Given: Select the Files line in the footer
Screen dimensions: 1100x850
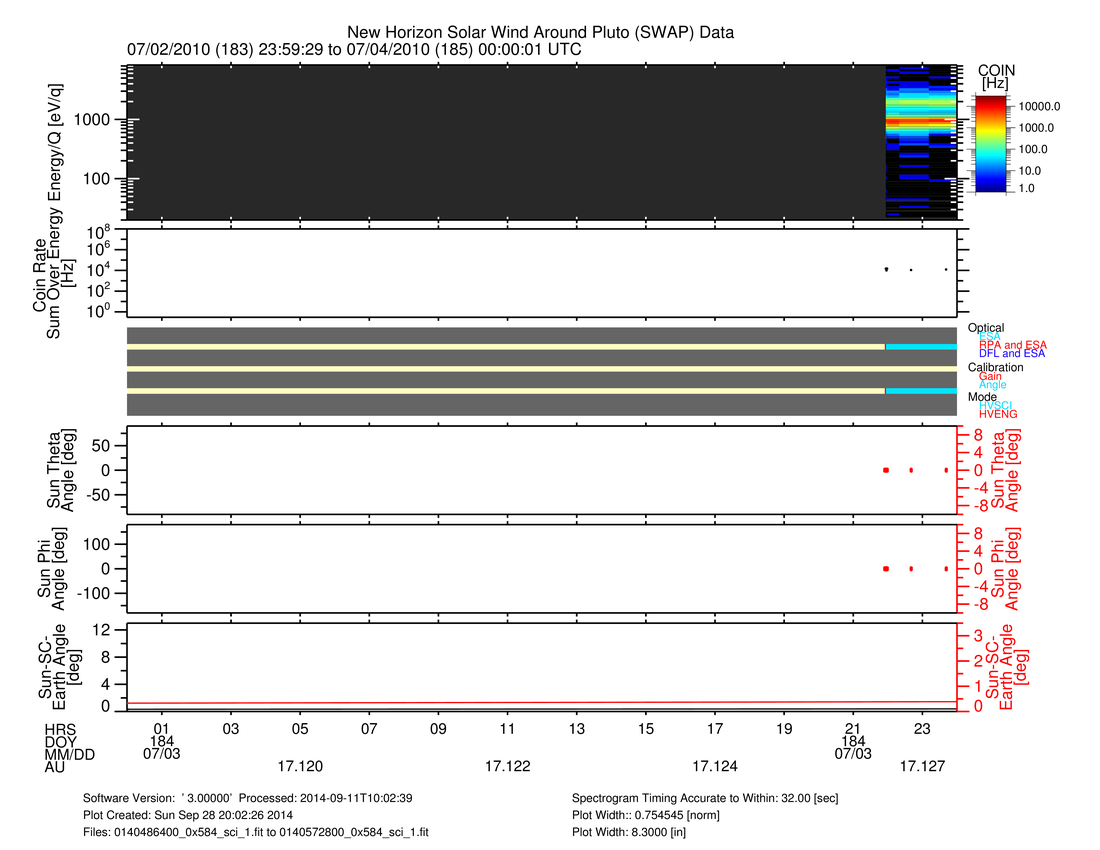Looking at the screenshot, I should point(259,832).
